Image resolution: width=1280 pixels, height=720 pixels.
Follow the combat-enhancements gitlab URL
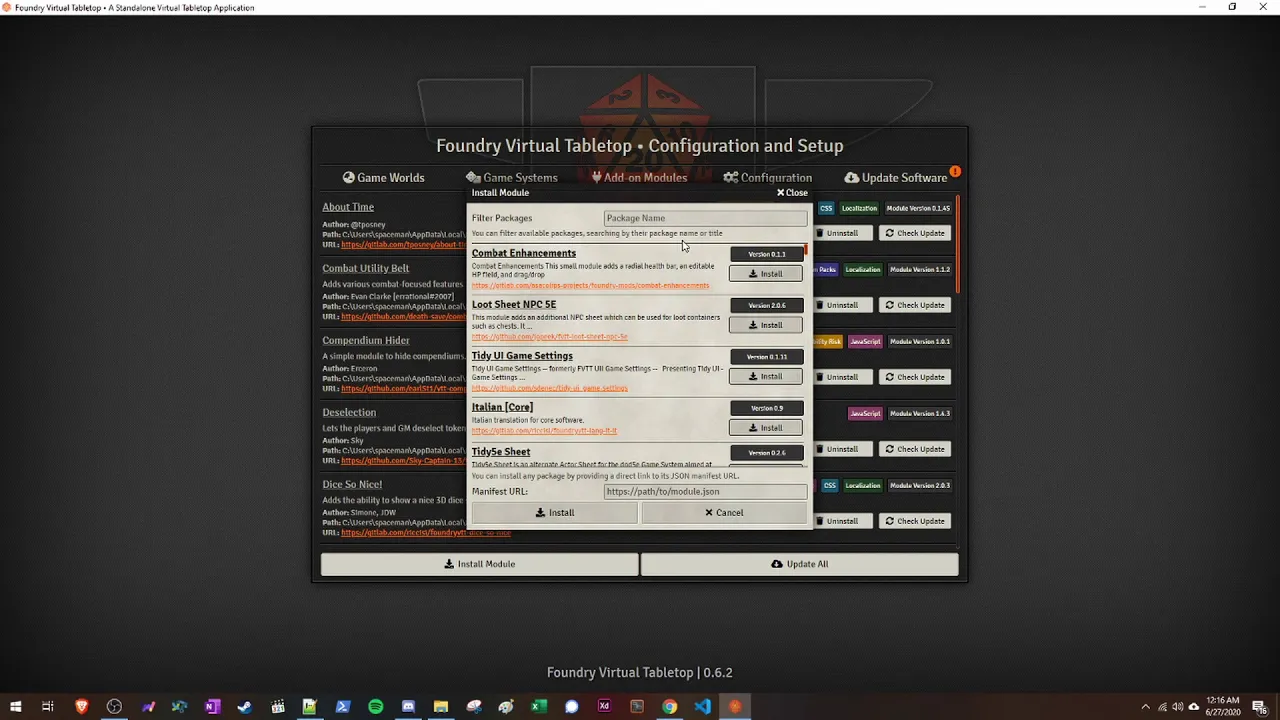tap(590, 286)
